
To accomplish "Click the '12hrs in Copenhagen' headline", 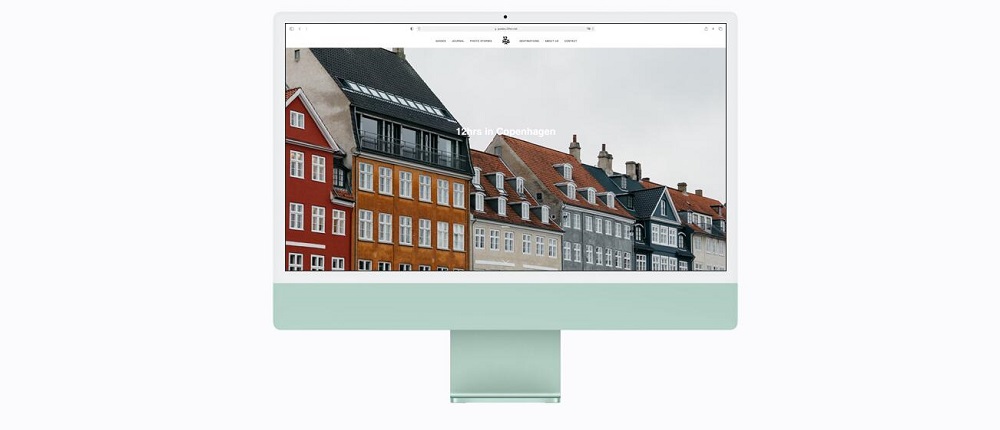I will point(506,131).
